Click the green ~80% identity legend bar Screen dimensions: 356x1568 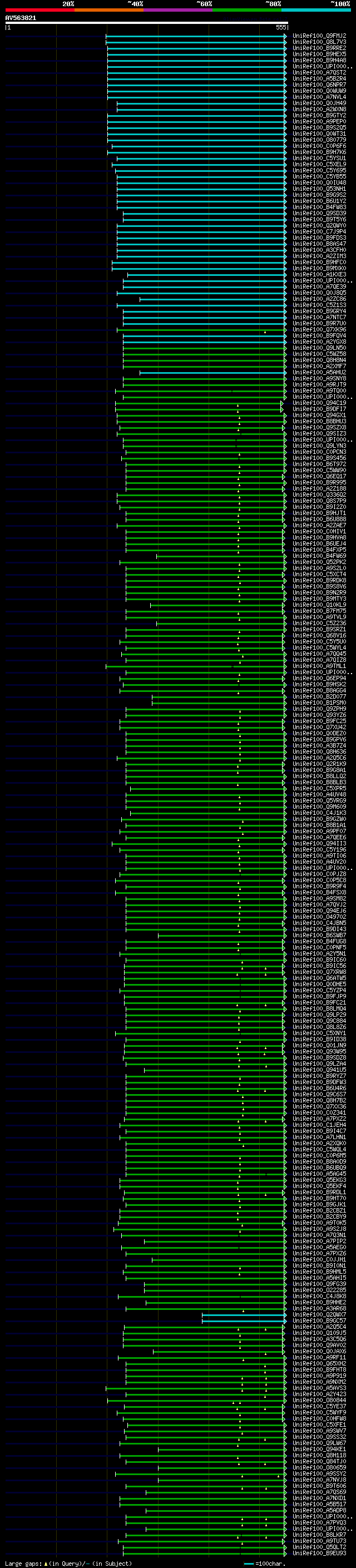[x=247, y=11]
